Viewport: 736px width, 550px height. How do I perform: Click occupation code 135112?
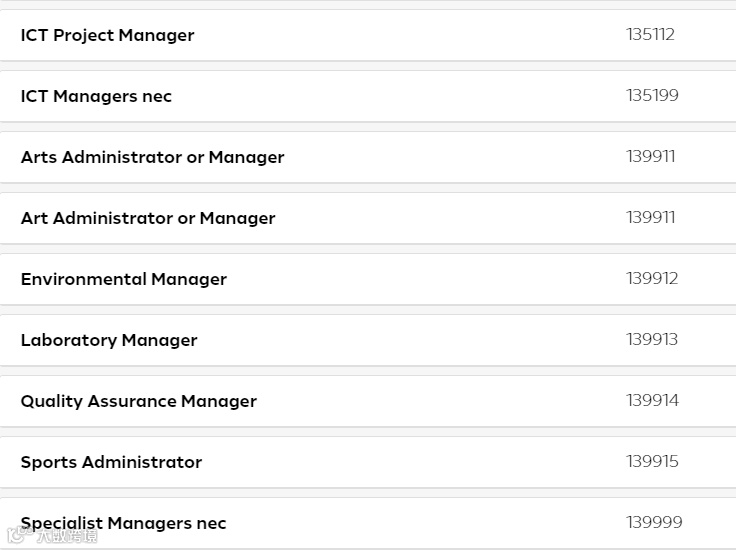pos(651,34)
